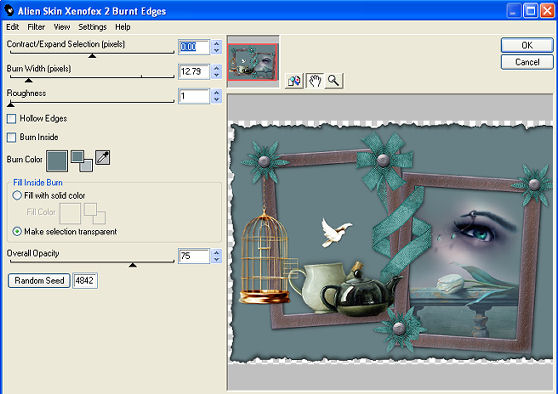
Task: Click the Overall Opacity slider handle
Action: tap(133, 264)
